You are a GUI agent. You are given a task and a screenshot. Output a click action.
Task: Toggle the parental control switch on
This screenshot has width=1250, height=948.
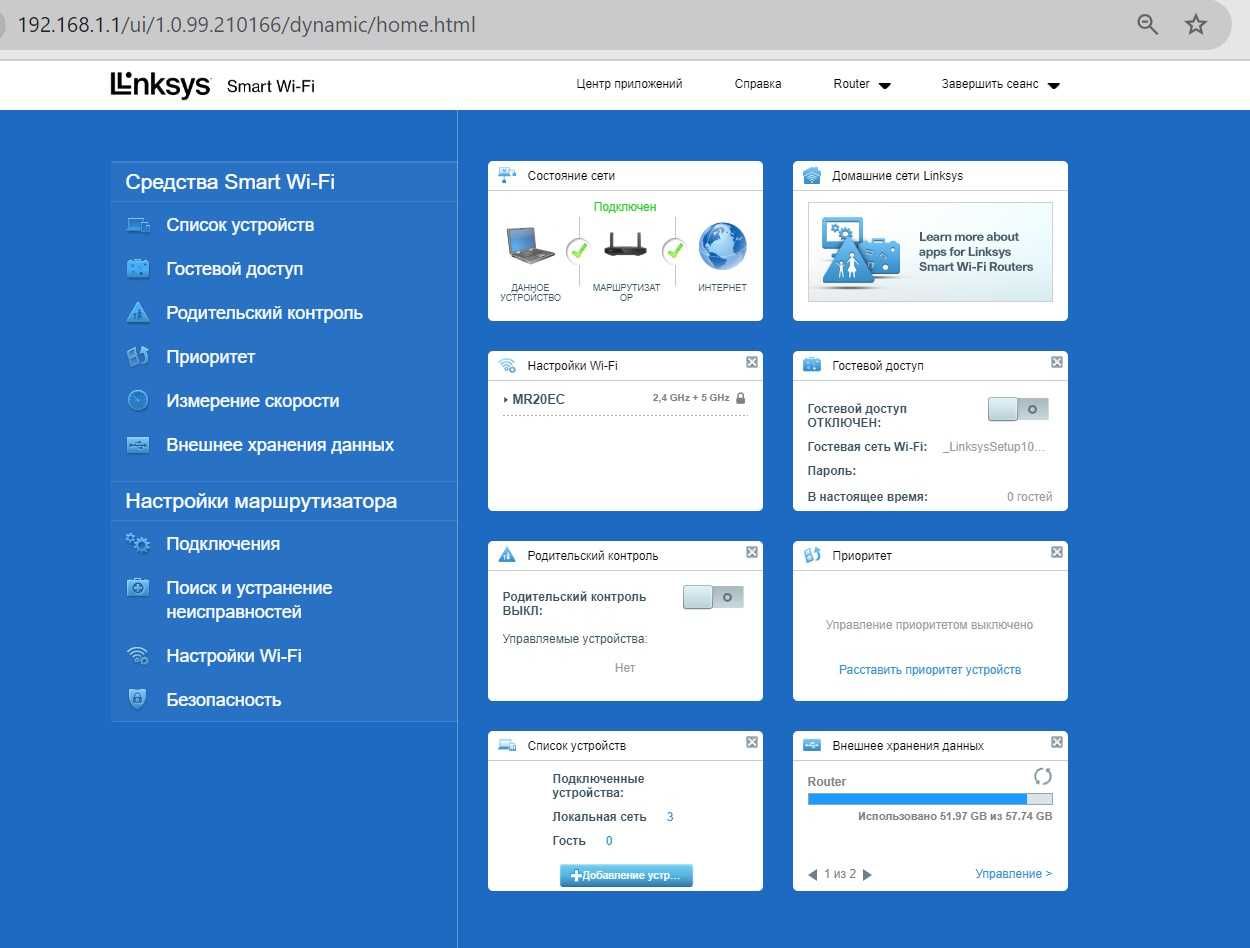tap(713, 597)
